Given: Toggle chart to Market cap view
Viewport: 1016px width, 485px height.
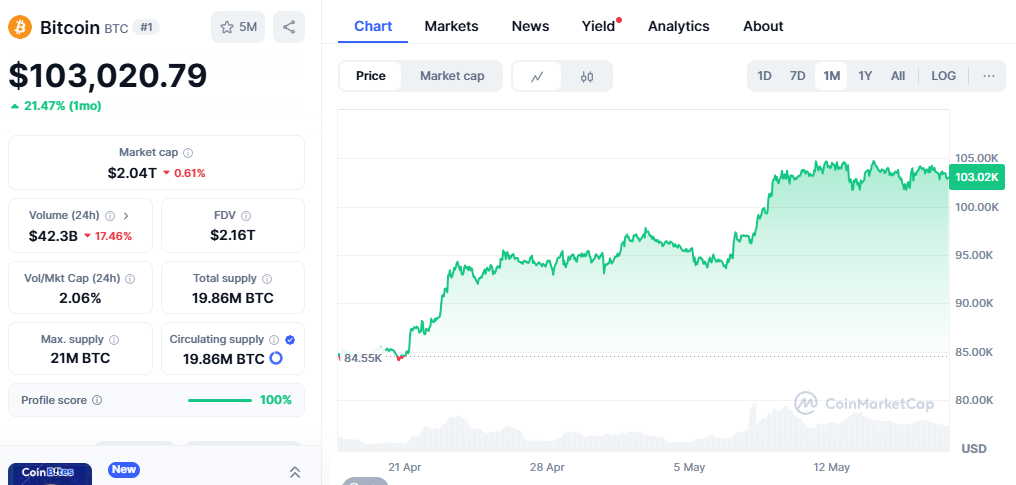Looking at the screenshot, I should coord(452,76).
